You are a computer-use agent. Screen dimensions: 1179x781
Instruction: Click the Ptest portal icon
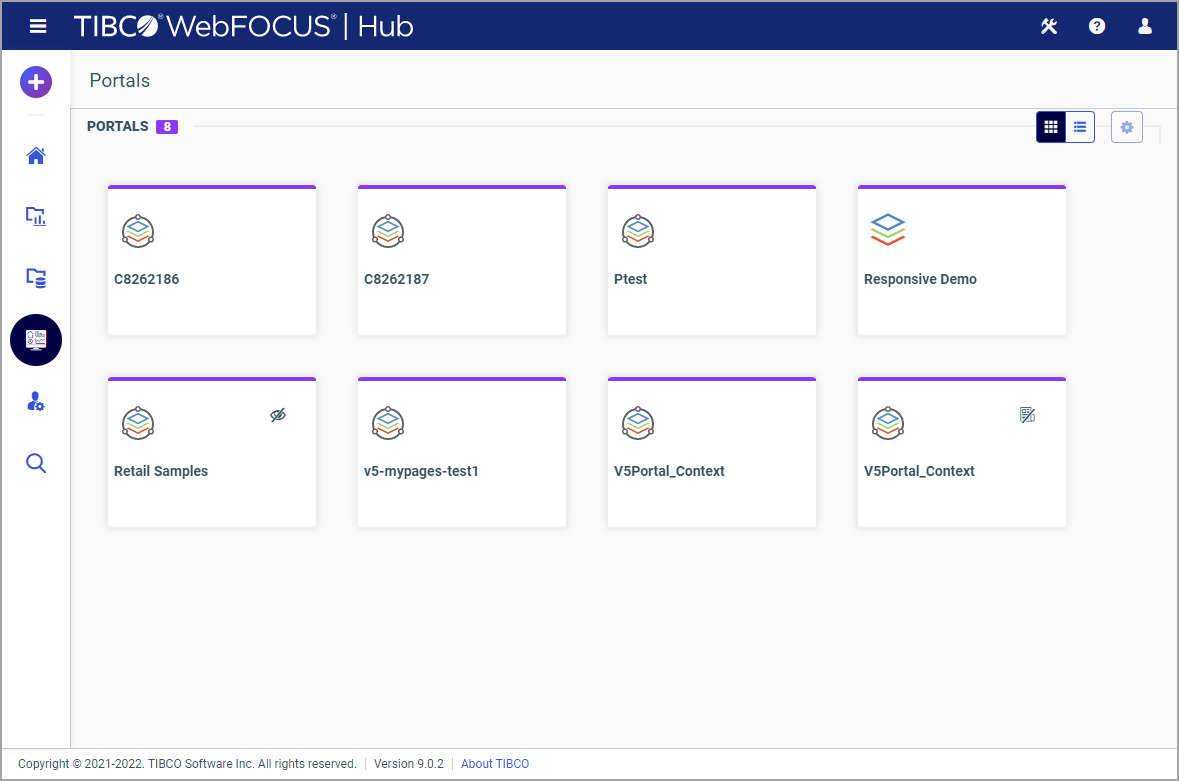(x=638, y=232)
